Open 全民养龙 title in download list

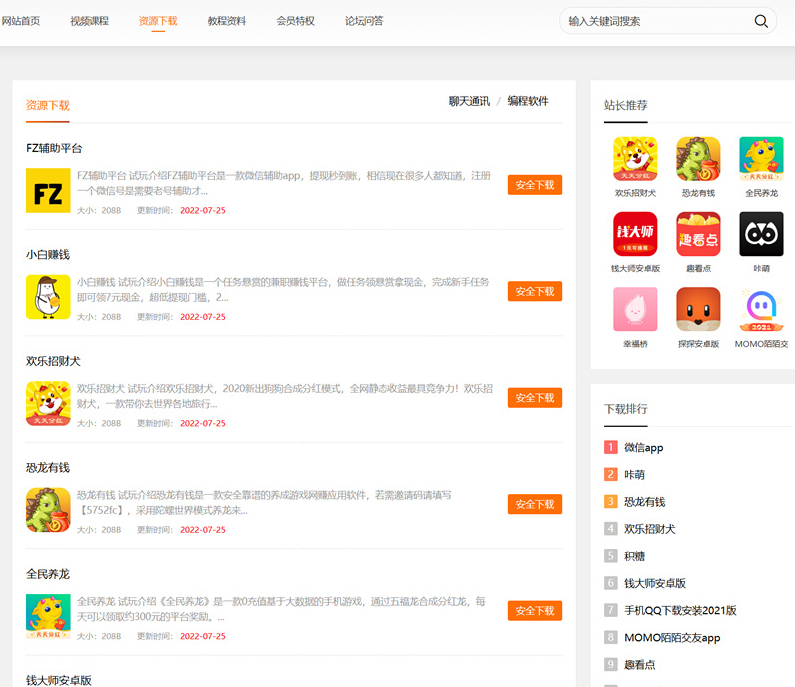tap(48, 574)
